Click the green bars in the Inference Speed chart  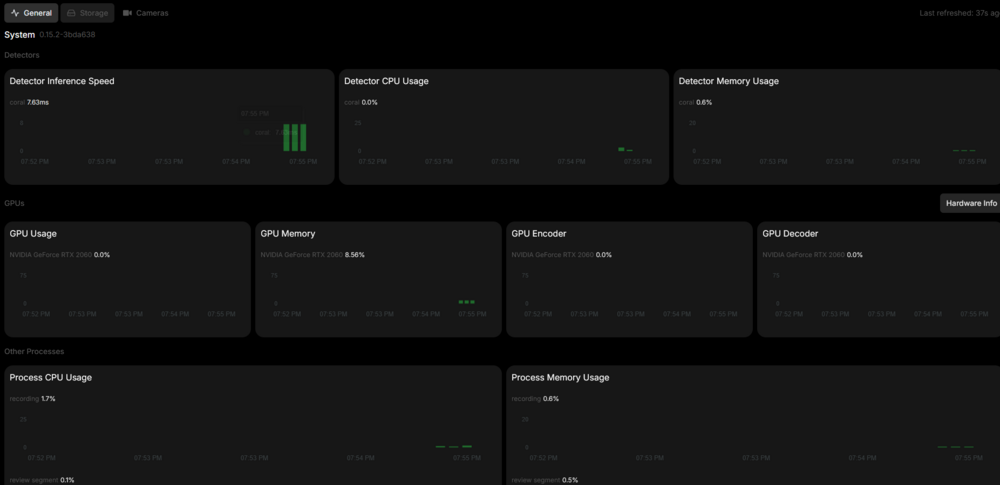[x=295, y=137]
